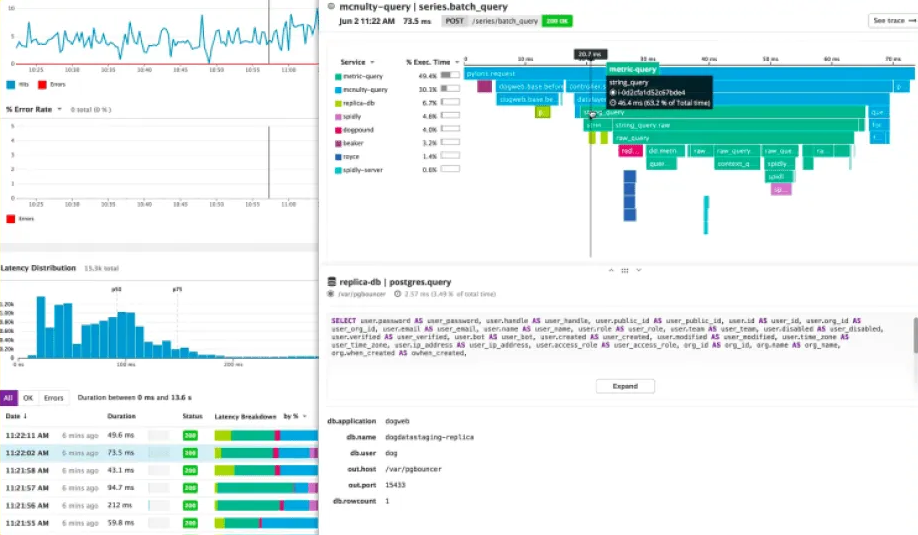Toggle replica-db service in the legend

point(355,103)
